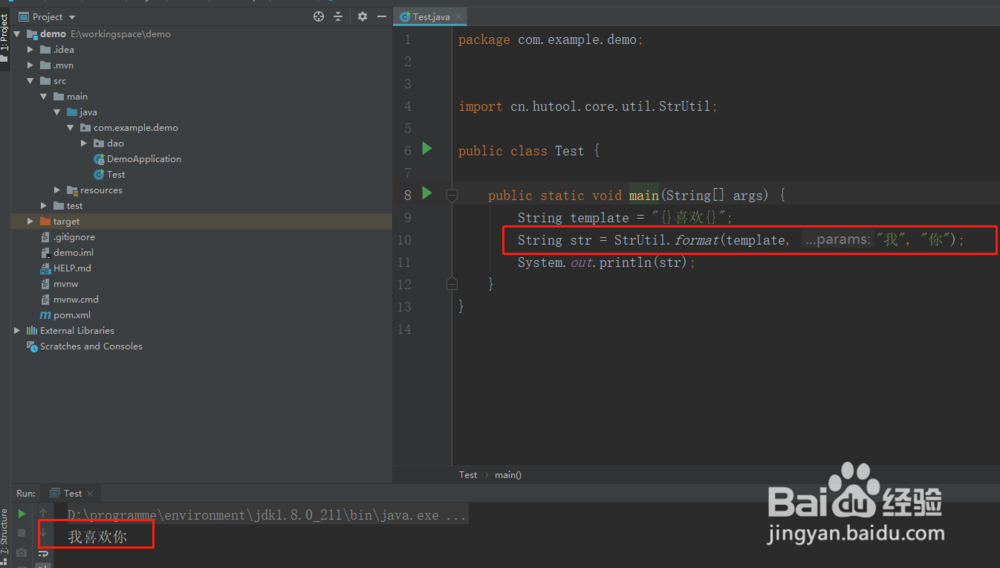Viewport: 1000px width, 568px height.
Task: Click java.exe command line in console
Action: point(267,515)
